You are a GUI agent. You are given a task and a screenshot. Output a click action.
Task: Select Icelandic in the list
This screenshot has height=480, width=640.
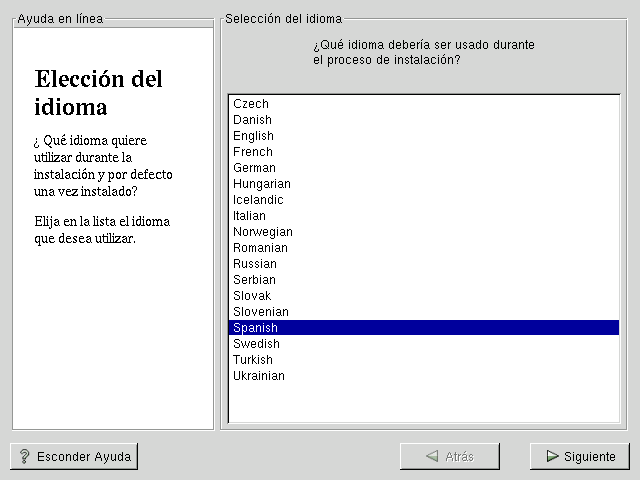pos(258,200)
